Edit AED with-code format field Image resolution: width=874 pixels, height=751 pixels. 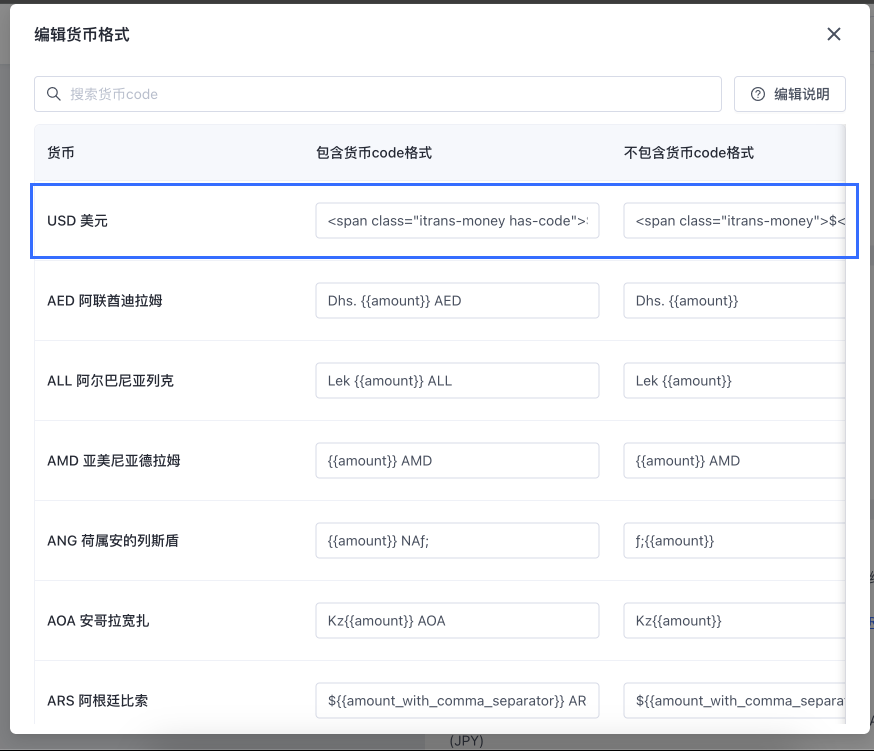point(457,301)
